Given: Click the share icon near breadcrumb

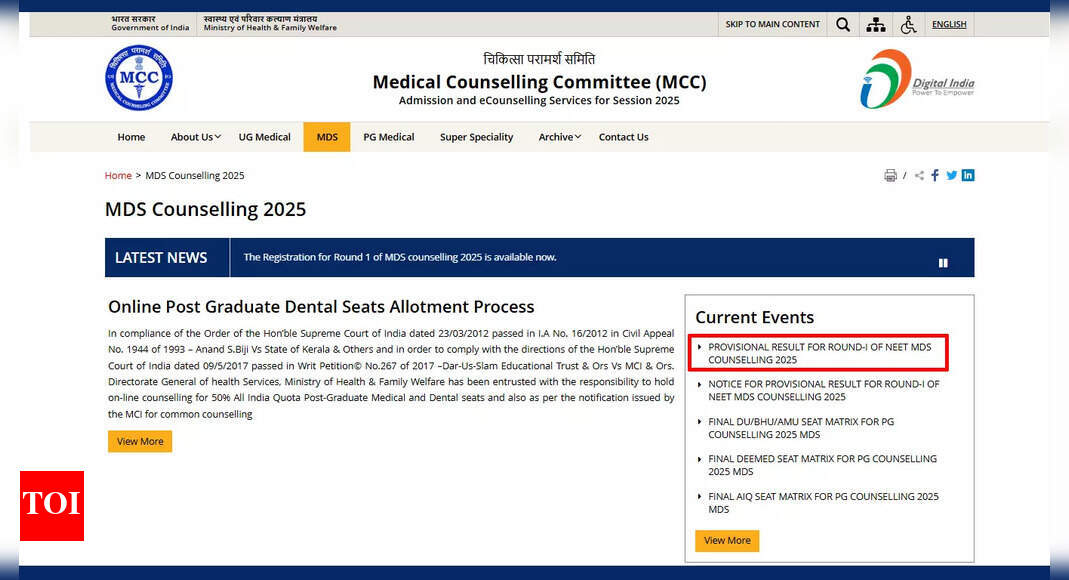Looking at the screenshot, I should pos(919,176).
